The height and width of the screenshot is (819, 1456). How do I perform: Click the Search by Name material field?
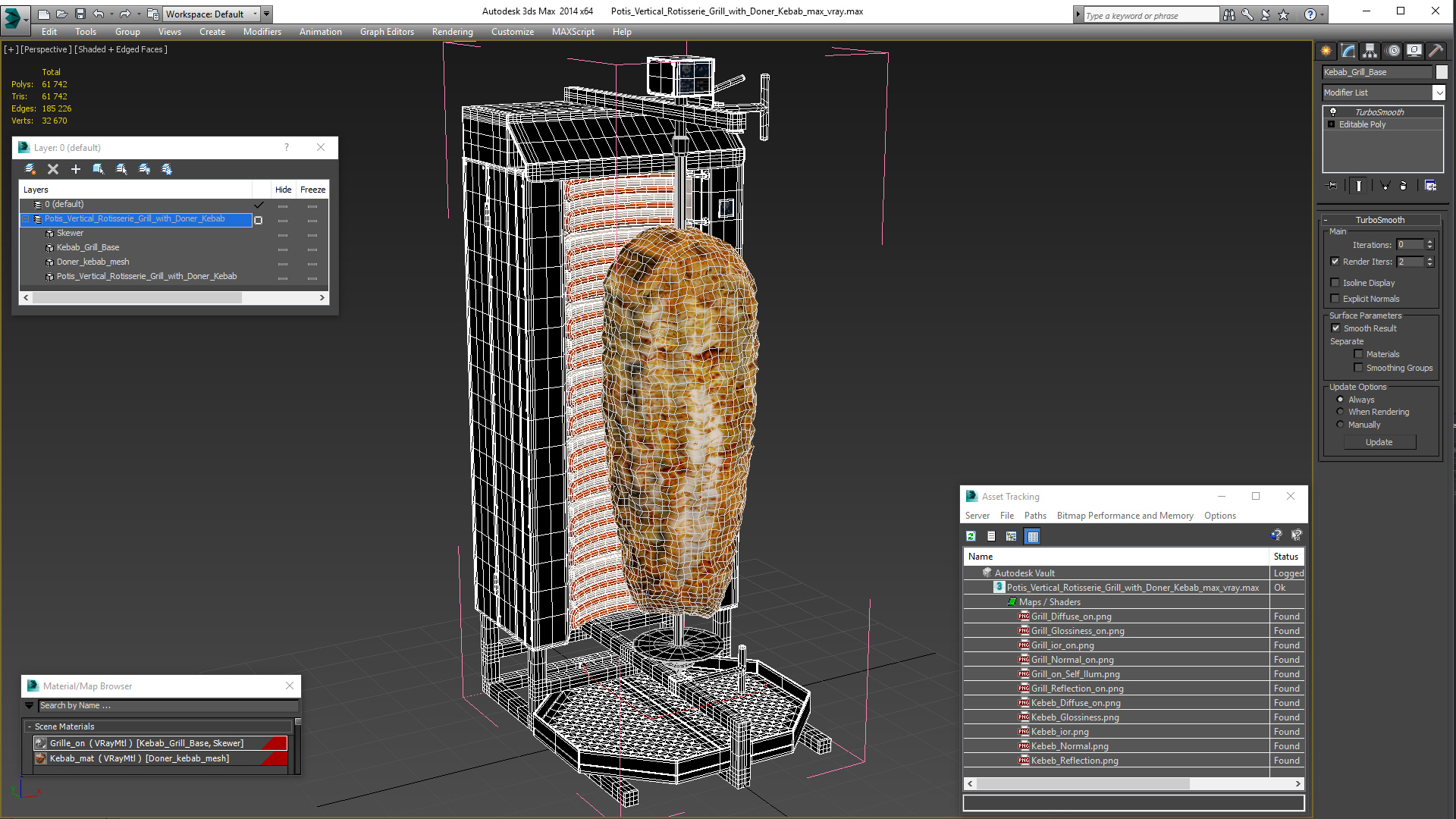167,705
